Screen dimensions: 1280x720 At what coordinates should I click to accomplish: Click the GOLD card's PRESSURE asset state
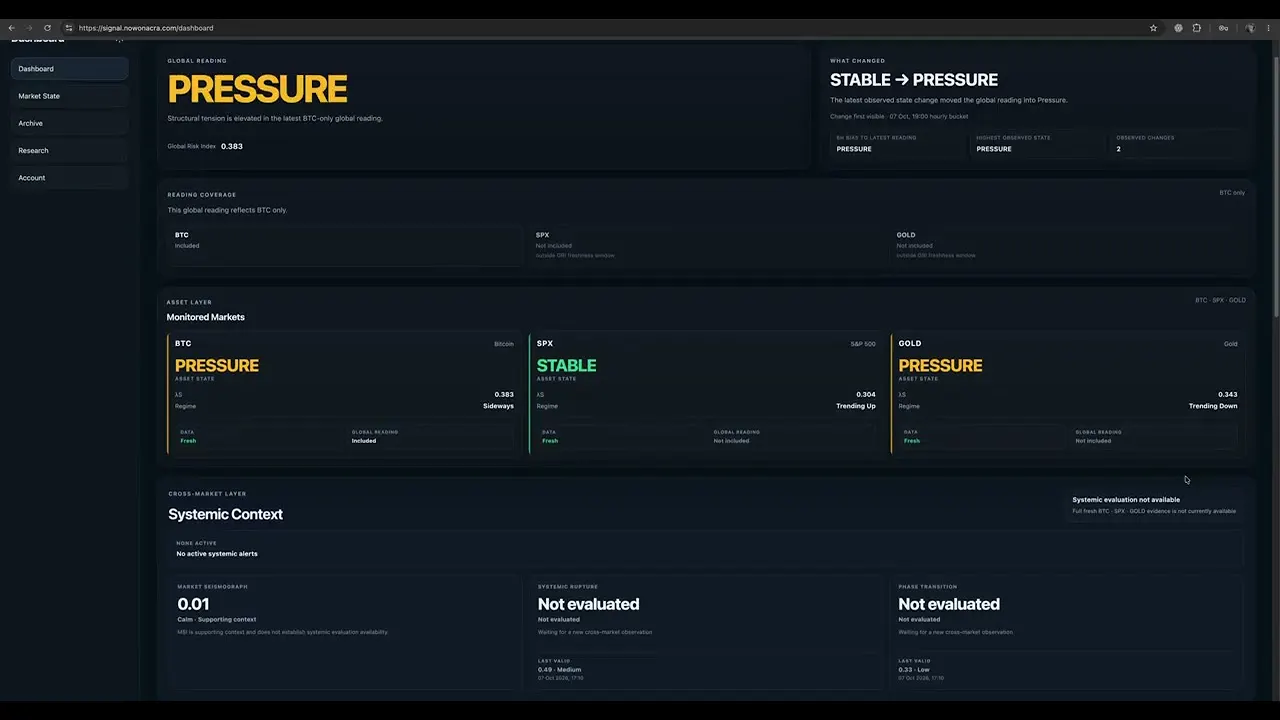(940, 366)
